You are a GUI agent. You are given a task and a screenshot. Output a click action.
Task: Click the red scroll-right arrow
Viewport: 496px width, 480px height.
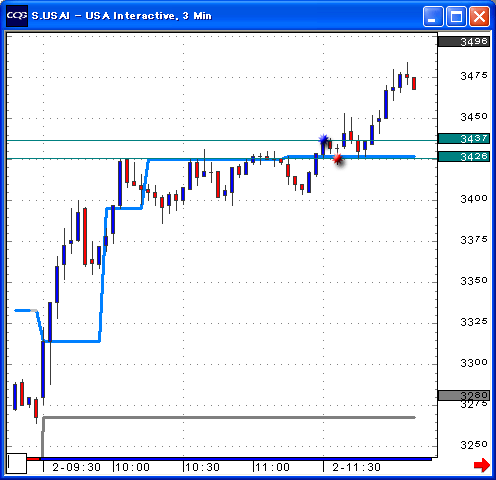(x=481, y=465)
